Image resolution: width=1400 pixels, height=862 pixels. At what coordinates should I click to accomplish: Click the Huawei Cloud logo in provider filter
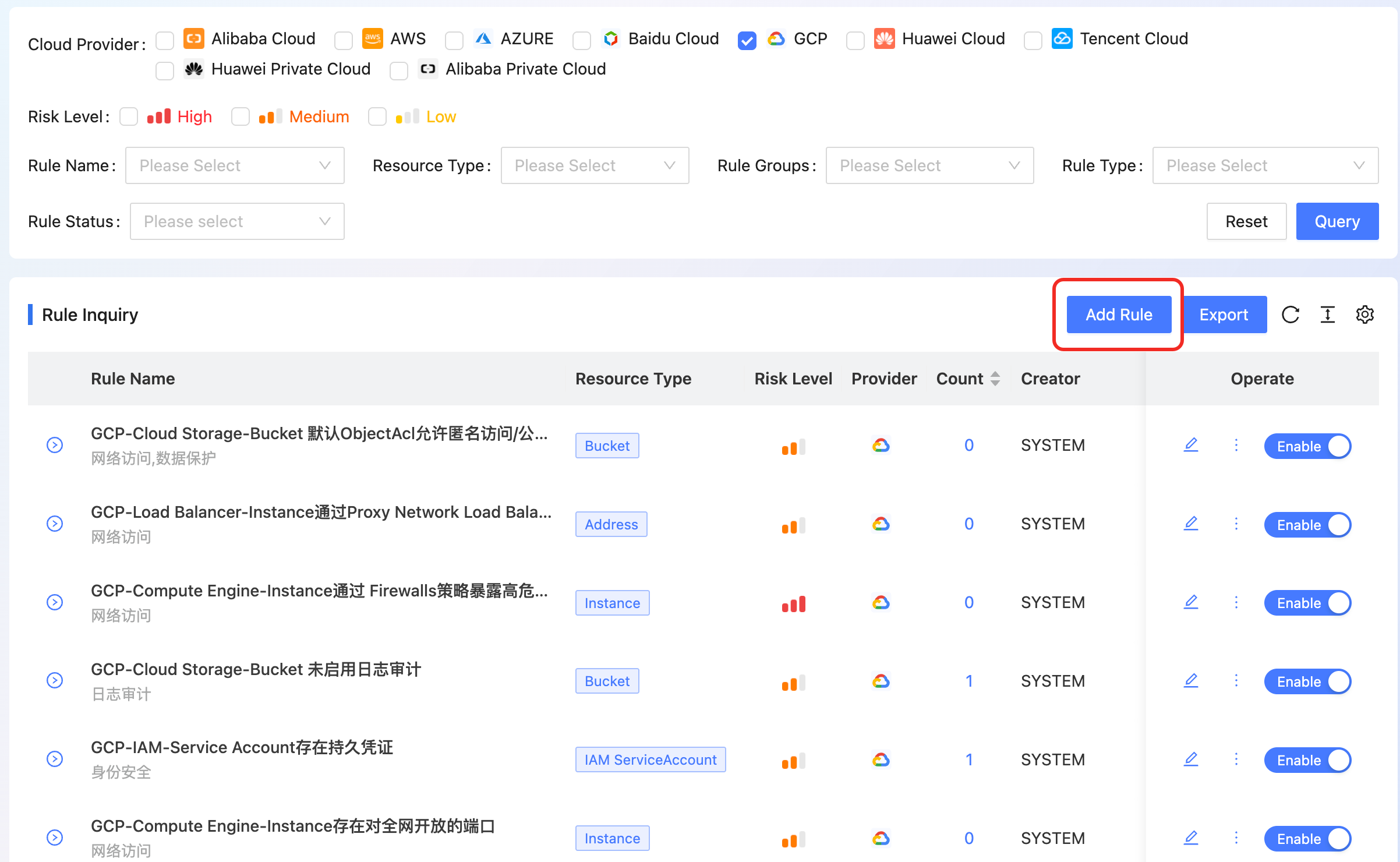(884, 38)
